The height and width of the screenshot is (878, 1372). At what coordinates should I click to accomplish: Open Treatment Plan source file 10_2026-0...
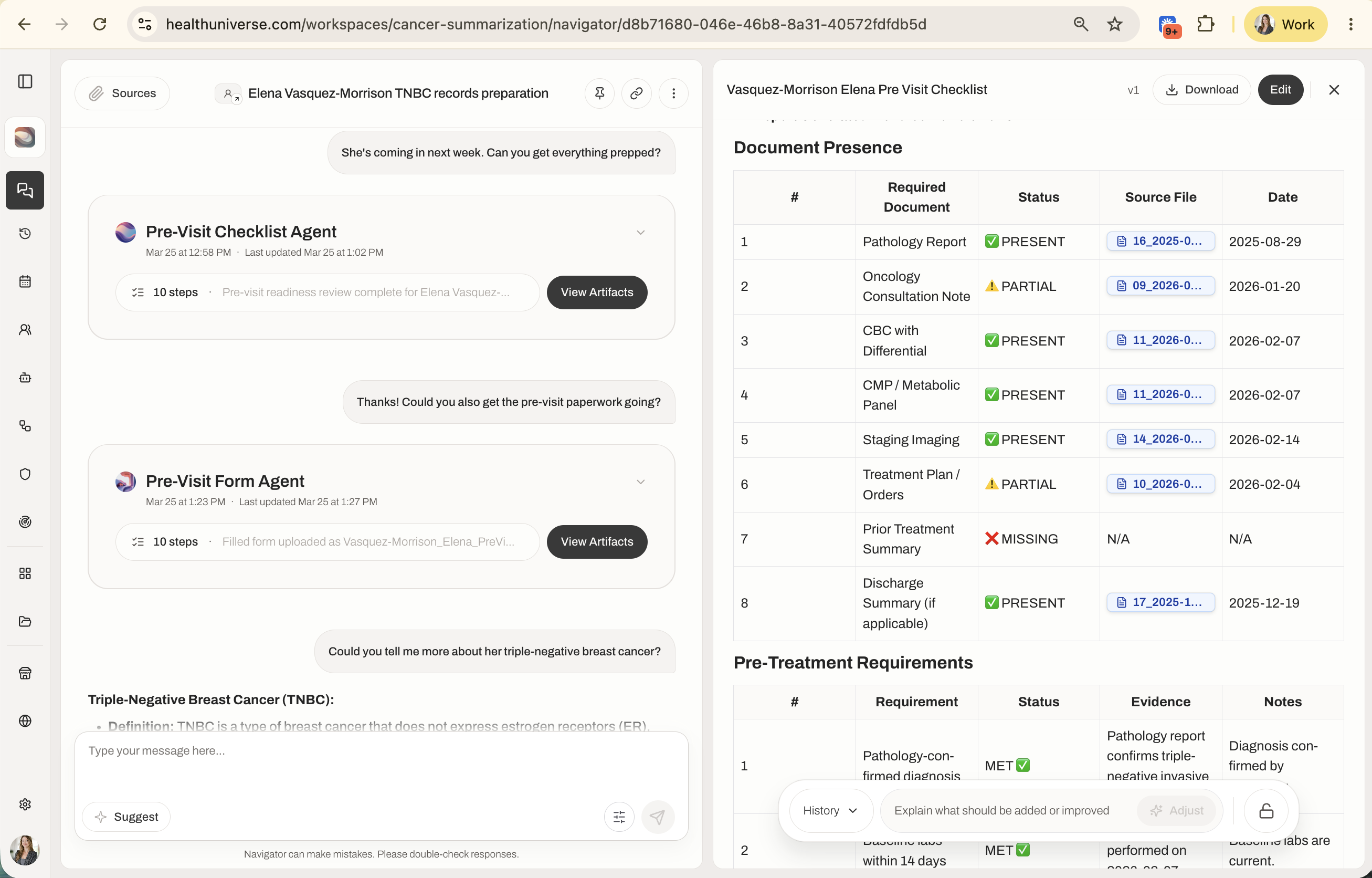click(x=1160, y=484)
